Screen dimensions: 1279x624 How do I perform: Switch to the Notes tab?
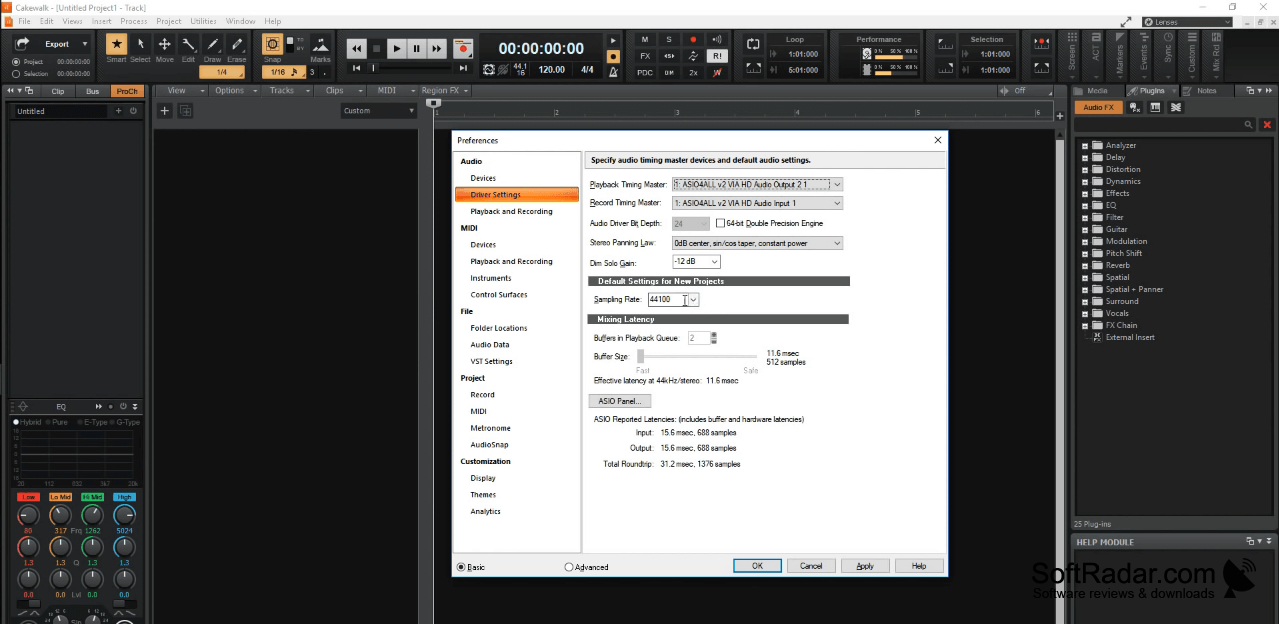(1206, 91)
